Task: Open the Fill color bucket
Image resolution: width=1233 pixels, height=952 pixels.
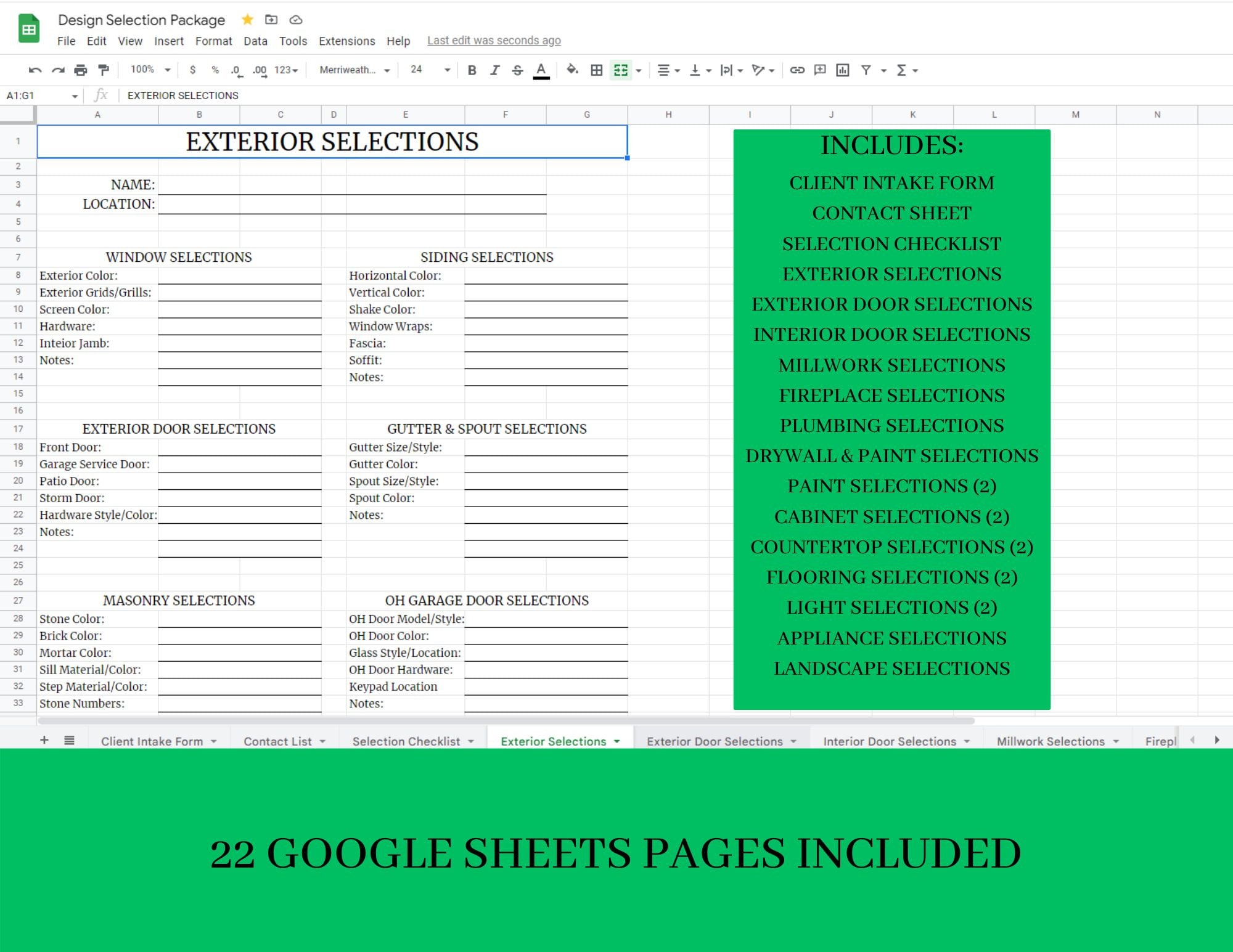Action: tap(572, 70)
